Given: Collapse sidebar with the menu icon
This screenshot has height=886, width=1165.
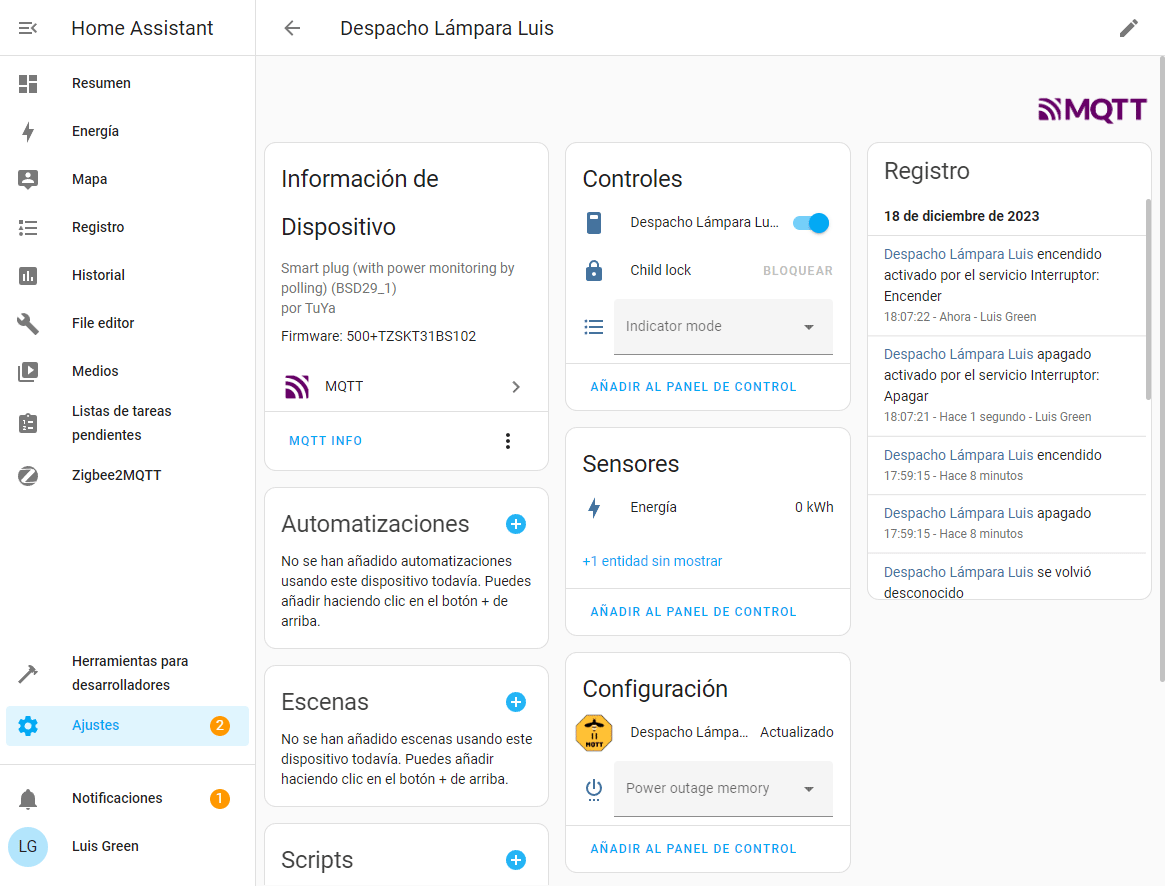Looking at the screenshot, I should [x=28, y=28].
